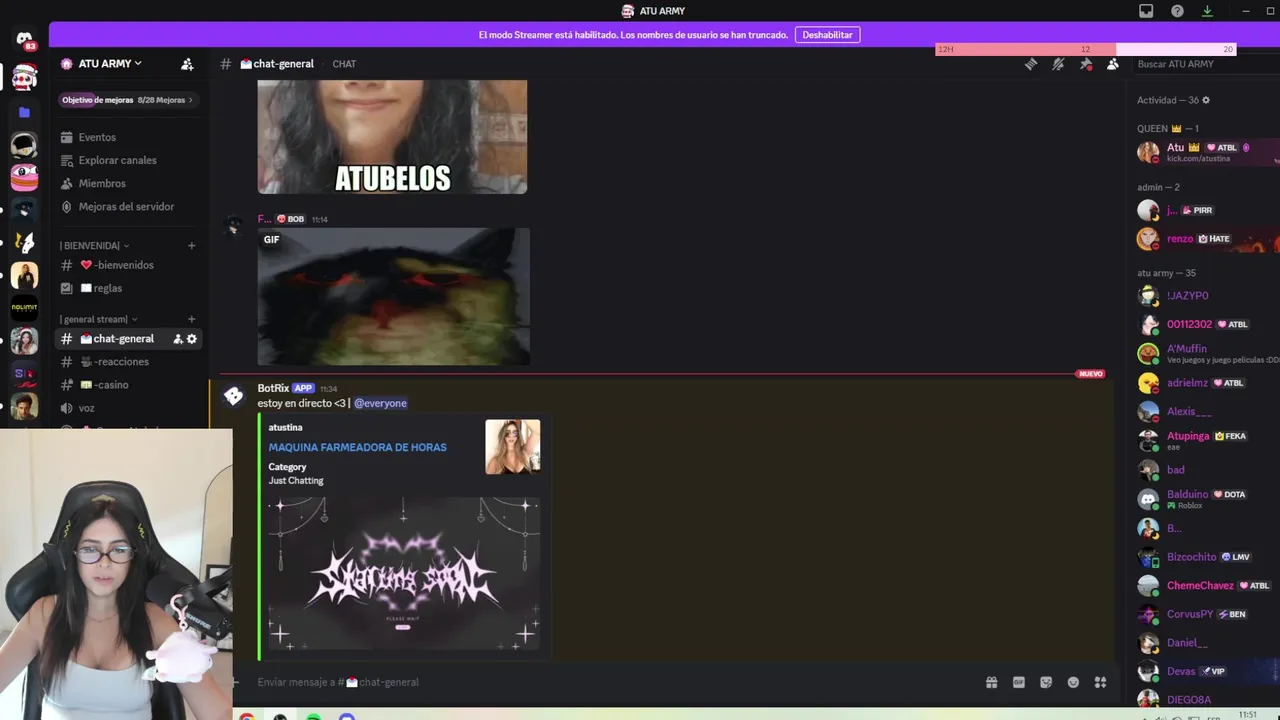The image size is (1280, 720).
Task: Expand Objetivo de mejoras arrow
Action: [x=190, y=100]
